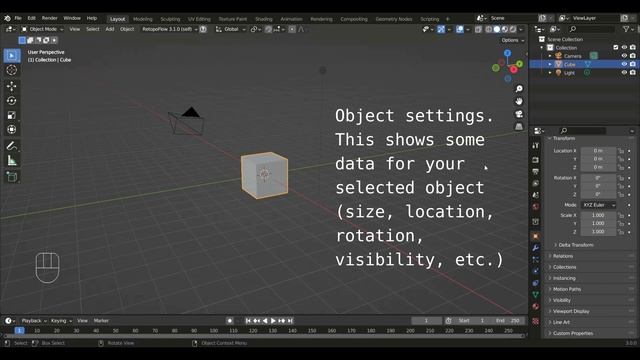Click the current frame number field
The height and width of the screenshot is (360, 640).
point(426,321)
